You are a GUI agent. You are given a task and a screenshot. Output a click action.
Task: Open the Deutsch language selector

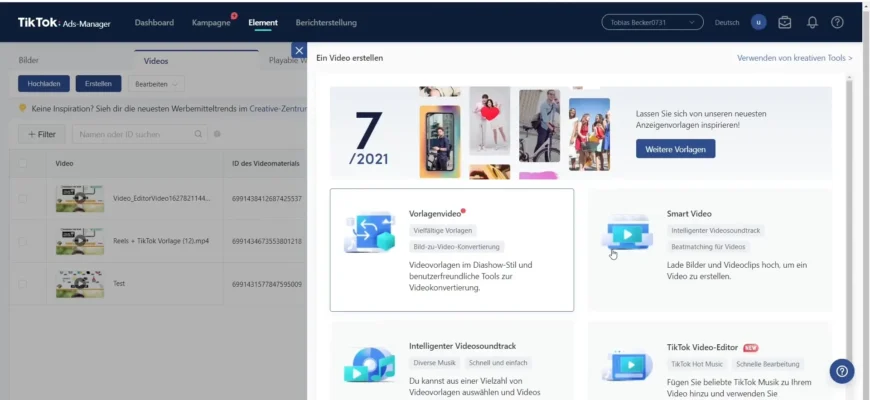click(727, 23)
